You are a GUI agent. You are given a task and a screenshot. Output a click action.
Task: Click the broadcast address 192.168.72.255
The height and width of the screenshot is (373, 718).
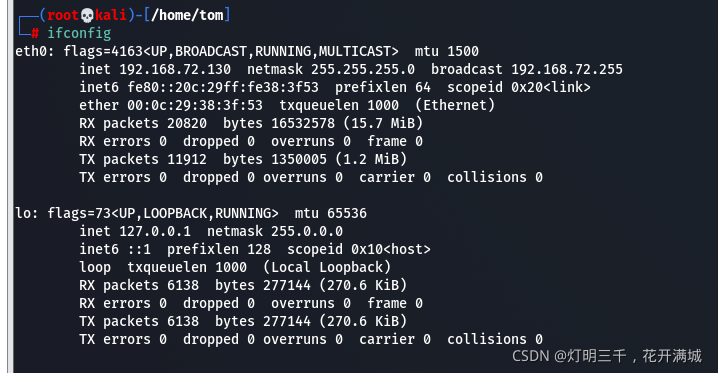(567, 69)
